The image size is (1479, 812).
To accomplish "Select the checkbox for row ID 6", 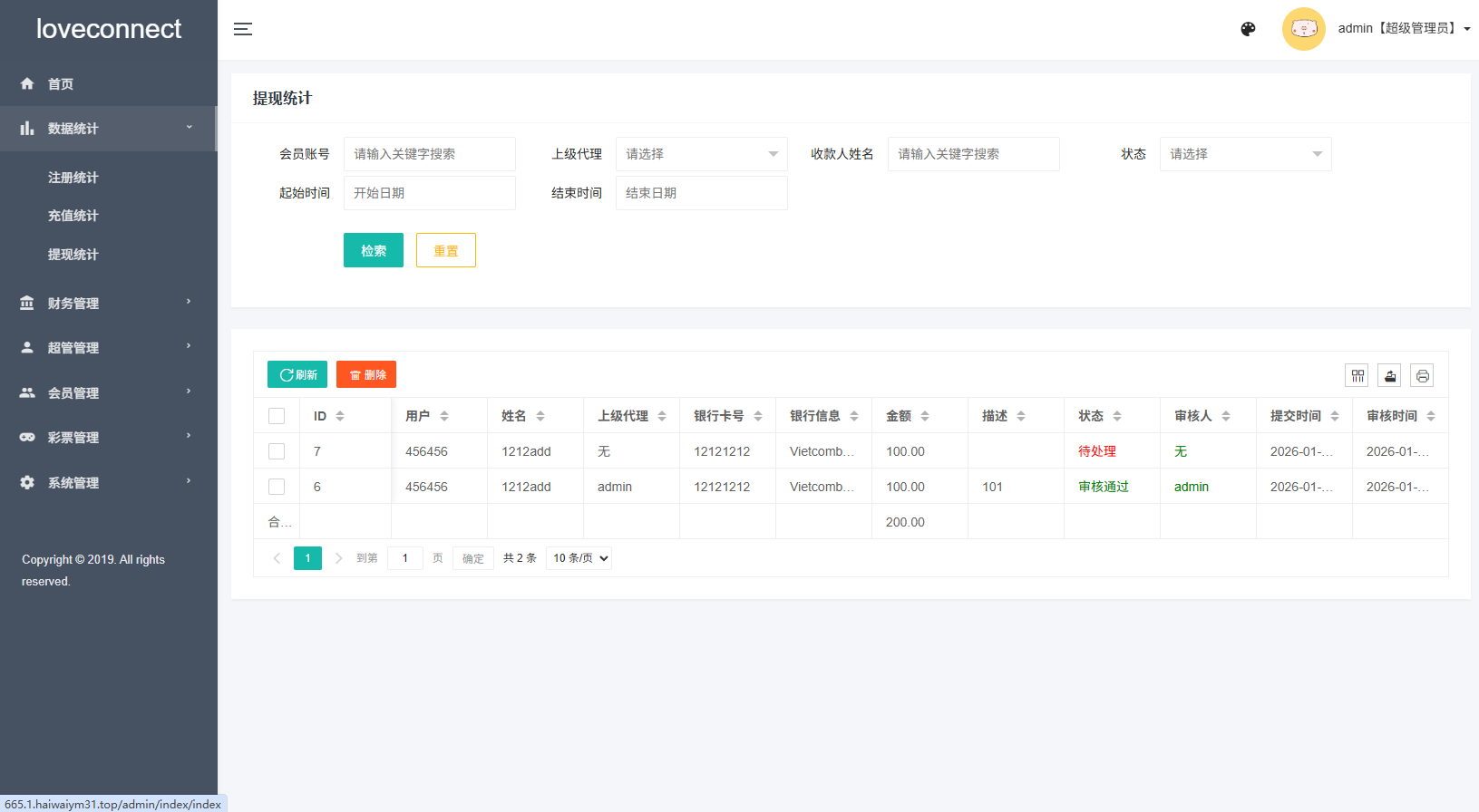I will [x=277, y=487].
